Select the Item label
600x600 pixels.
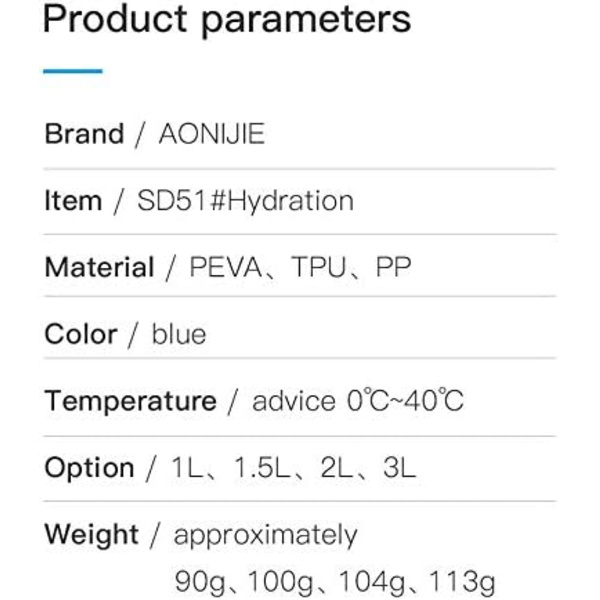point(73,201)
